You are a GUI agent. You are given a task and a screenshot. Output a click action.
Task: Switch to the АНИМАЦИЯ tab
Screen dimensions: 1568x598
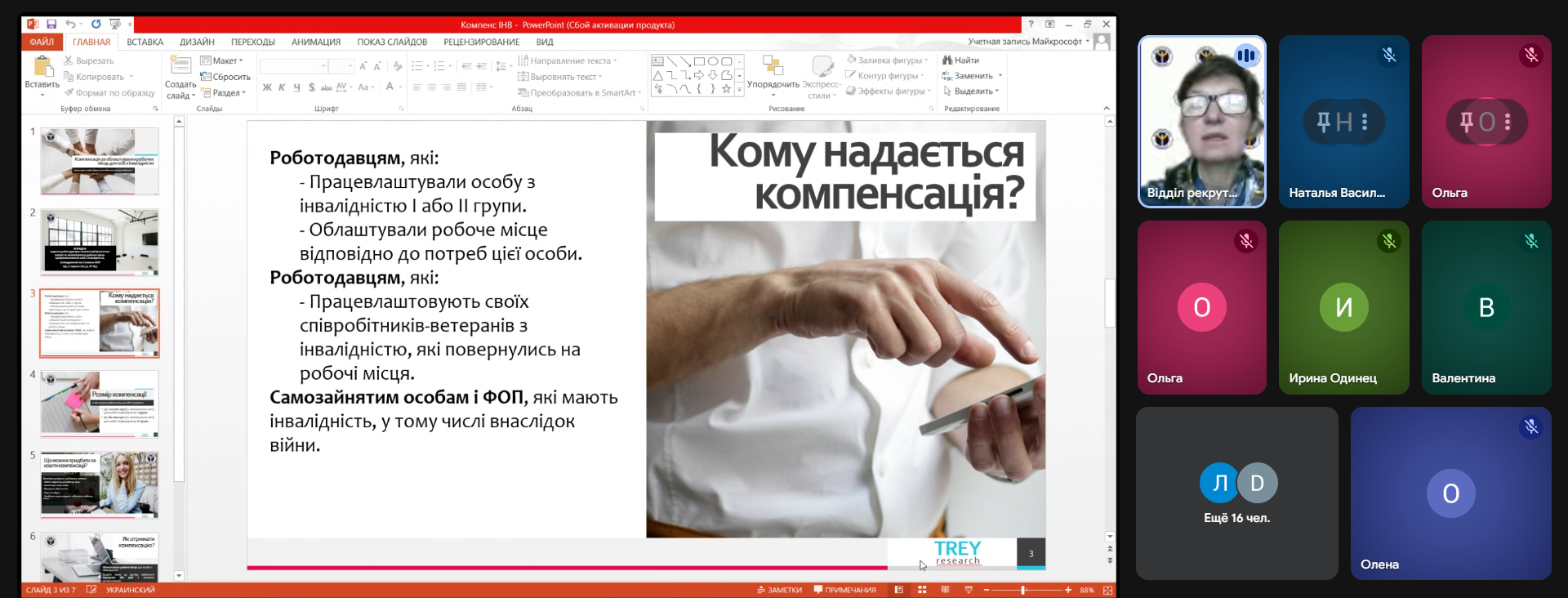(x=315, y=42)
